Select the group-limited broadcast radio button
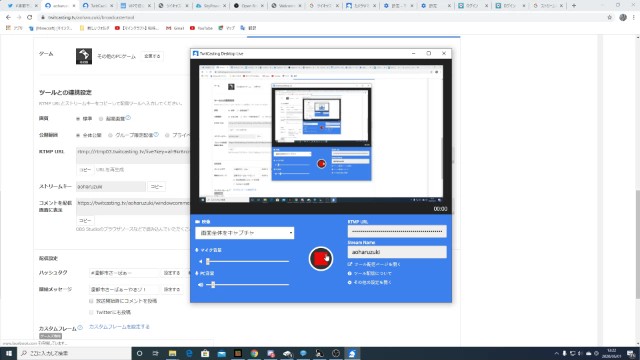Image resolution: width=640 pixels, height=360 pixels. (x=110, y=135)
